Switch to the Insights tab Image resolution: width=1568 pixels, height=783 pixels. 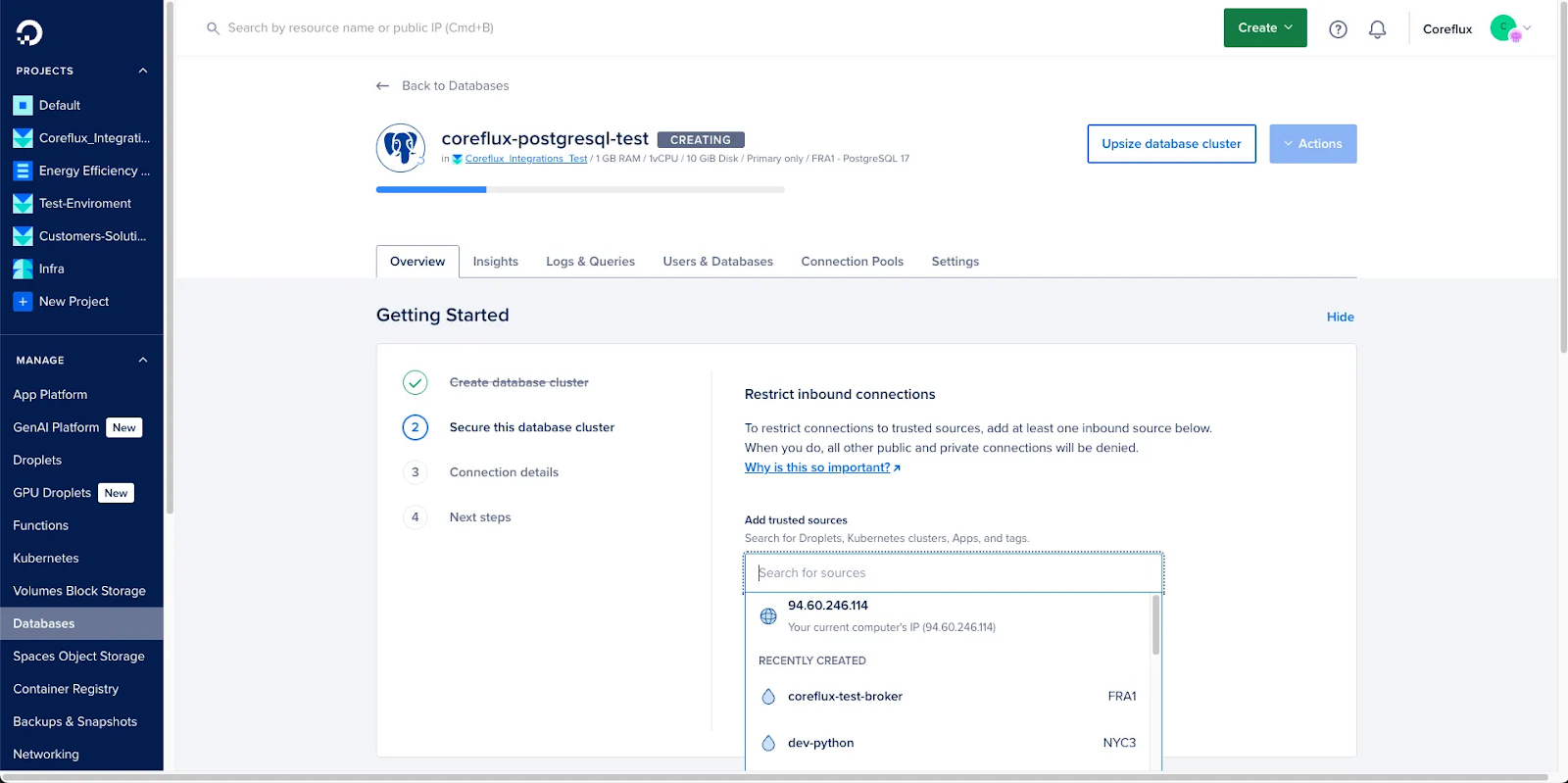(x=496, y=262)
